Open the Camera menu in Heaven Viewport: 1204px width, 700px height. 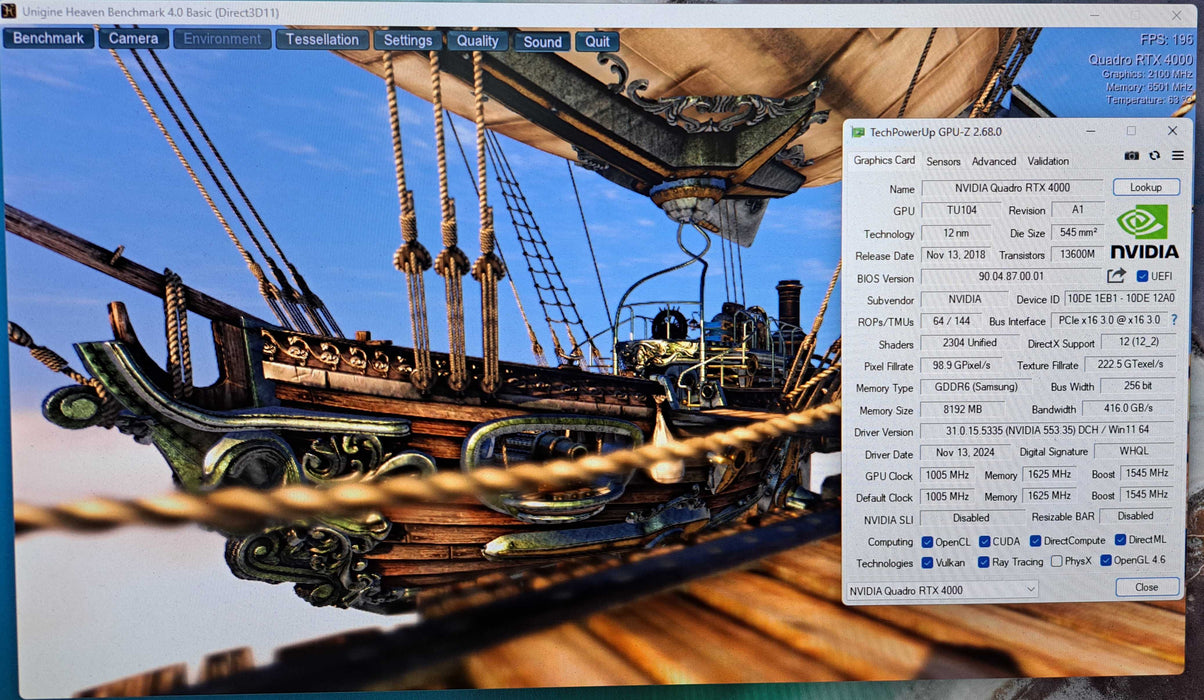[x=133, y=38]
